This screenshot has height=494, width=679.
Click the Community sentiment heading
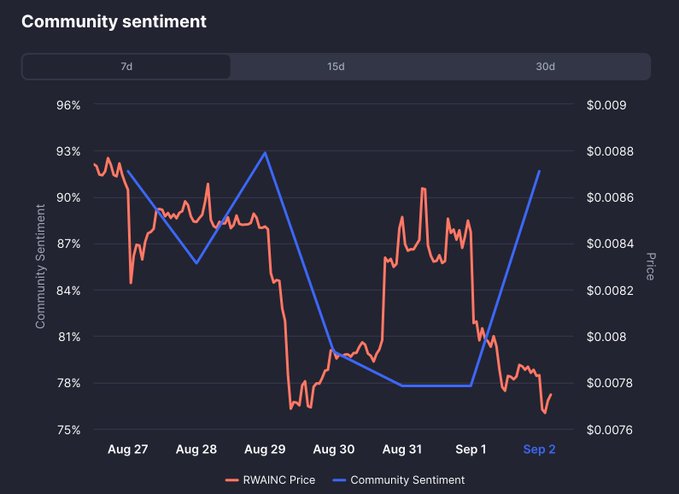coord(114,21)
